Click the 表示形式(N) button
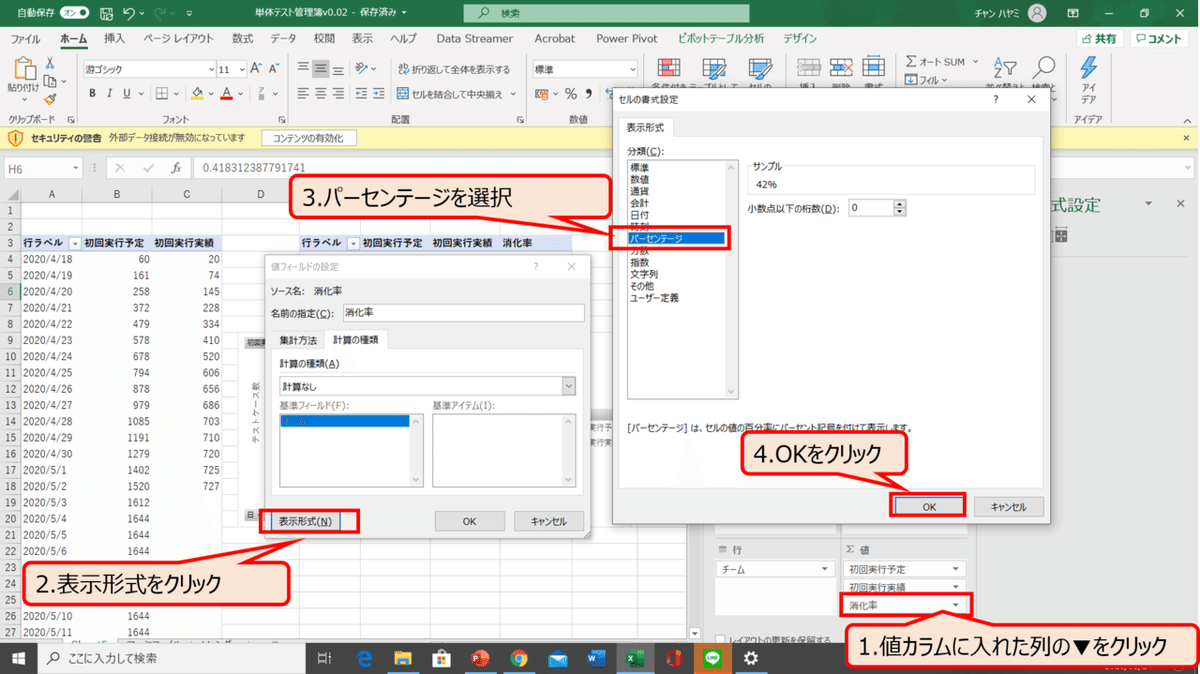This screenshot has width=1200, height=674. 305,521
